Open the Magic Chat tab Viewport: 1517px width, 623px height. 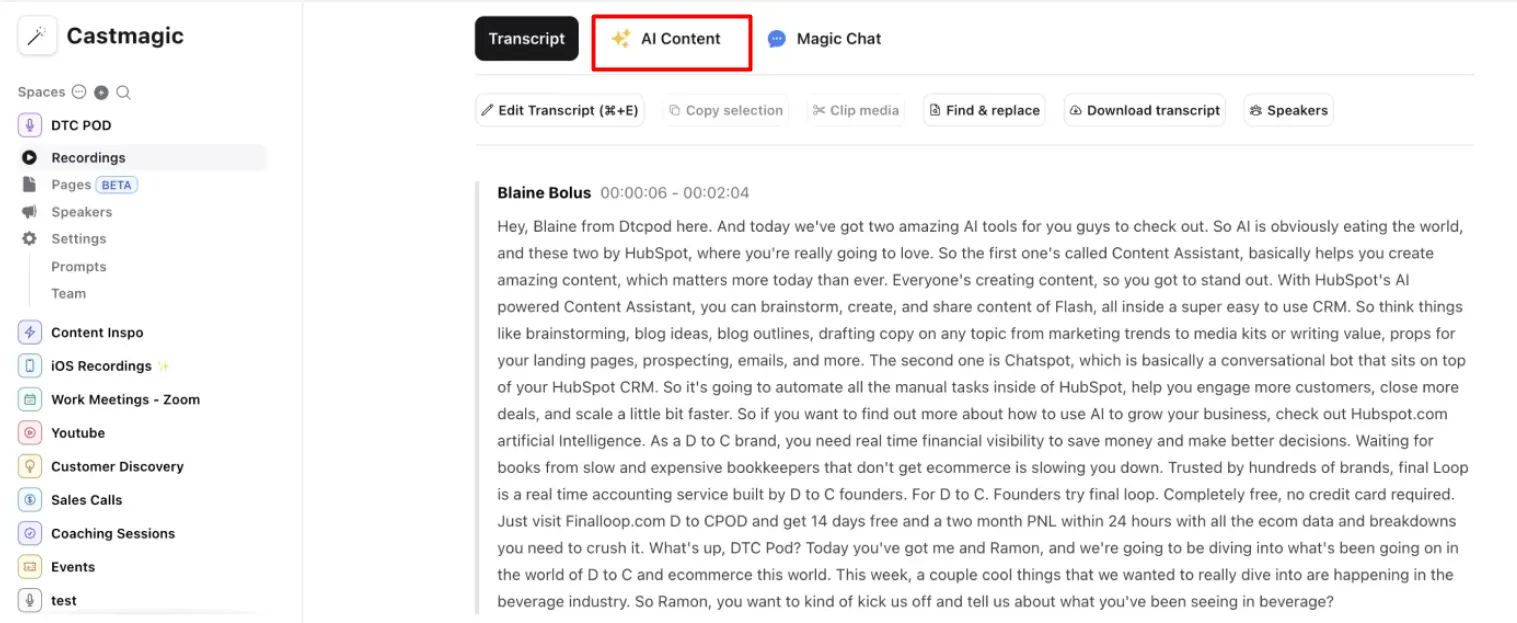tap(825, 39)
